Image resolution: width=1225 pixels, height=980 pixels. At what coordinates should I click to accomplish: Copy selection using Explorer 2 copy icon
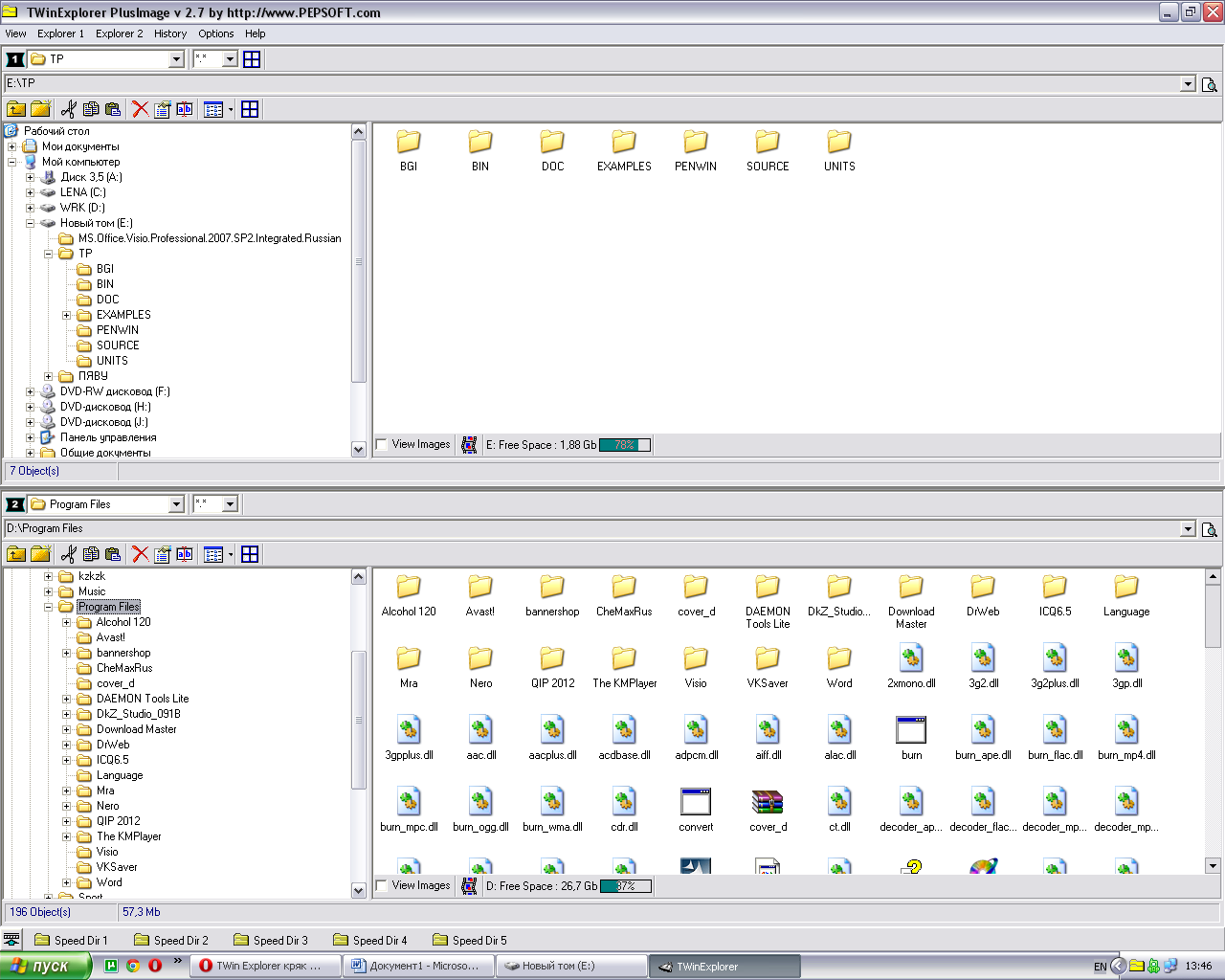(x=91, y=554)
